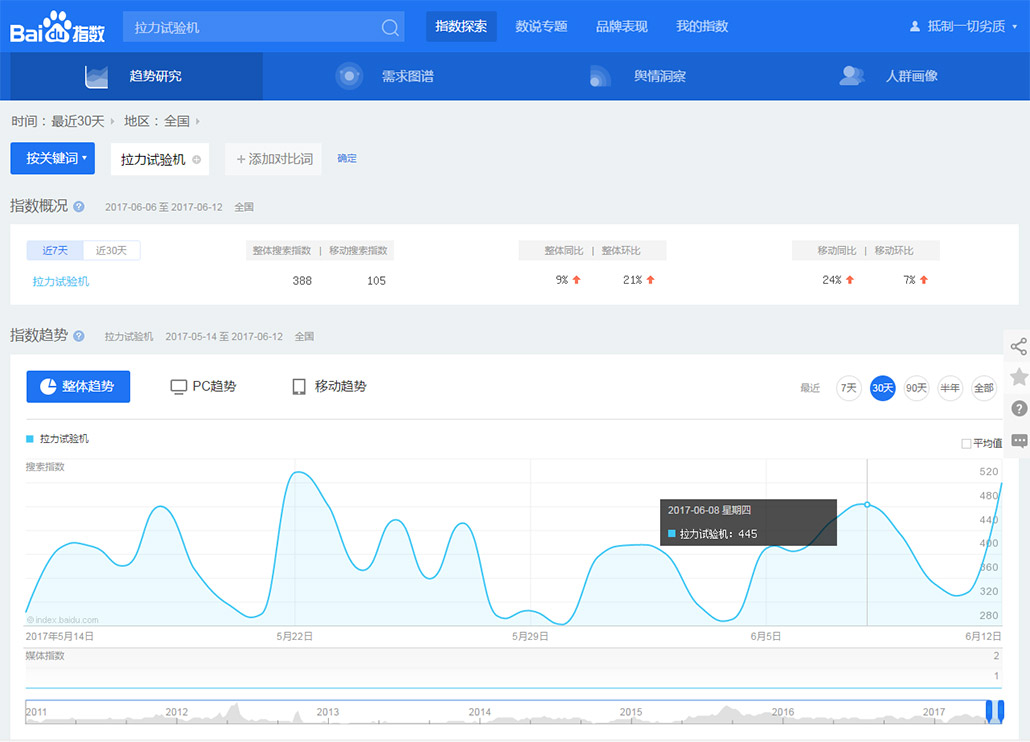
Task: Switch to the 人群画像 section
Action: [x=893, y=76]
